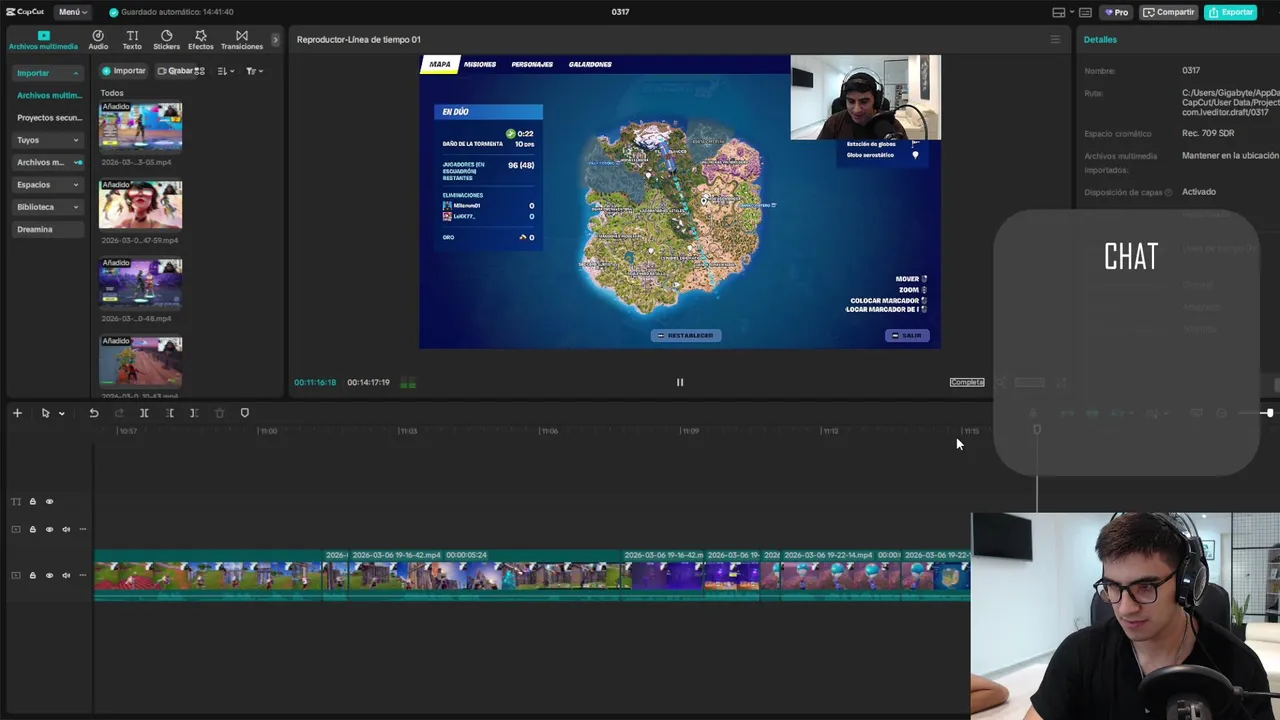This screenshot has width=1280, height=720.
Task: Lock the main video track
Action: (x=32, y=576)
